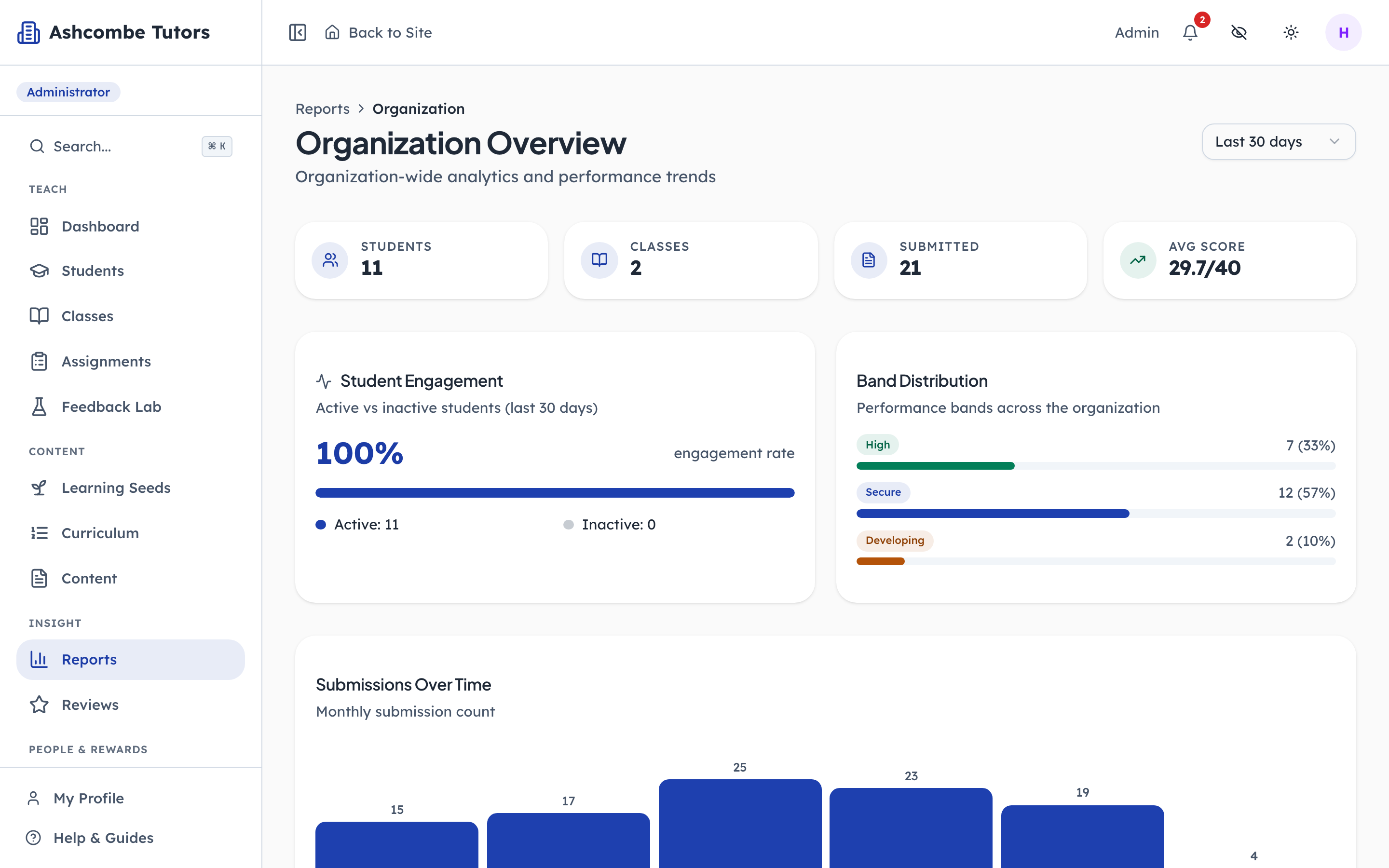This screenshot has width=1389, height=868.
Task: Click the Admin label in the header
Action: (x=1136, y=32)
